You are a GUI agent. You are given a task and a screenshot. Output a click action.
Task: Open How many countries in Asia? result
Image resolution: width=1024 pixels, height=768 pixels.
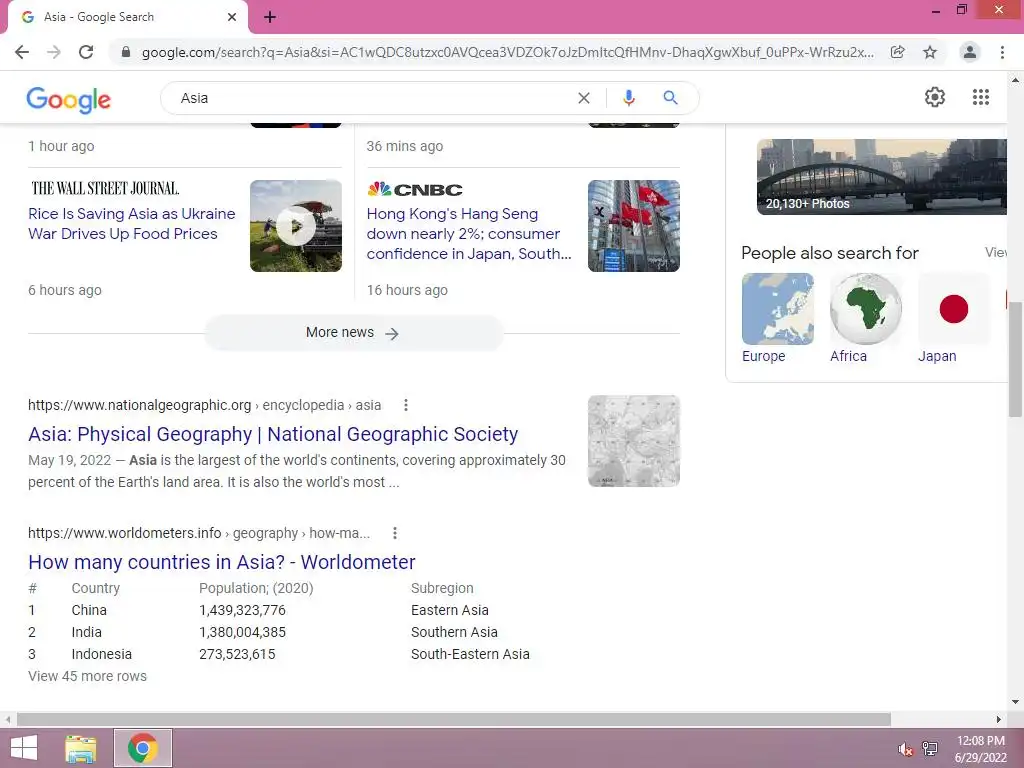pos(221,562)
